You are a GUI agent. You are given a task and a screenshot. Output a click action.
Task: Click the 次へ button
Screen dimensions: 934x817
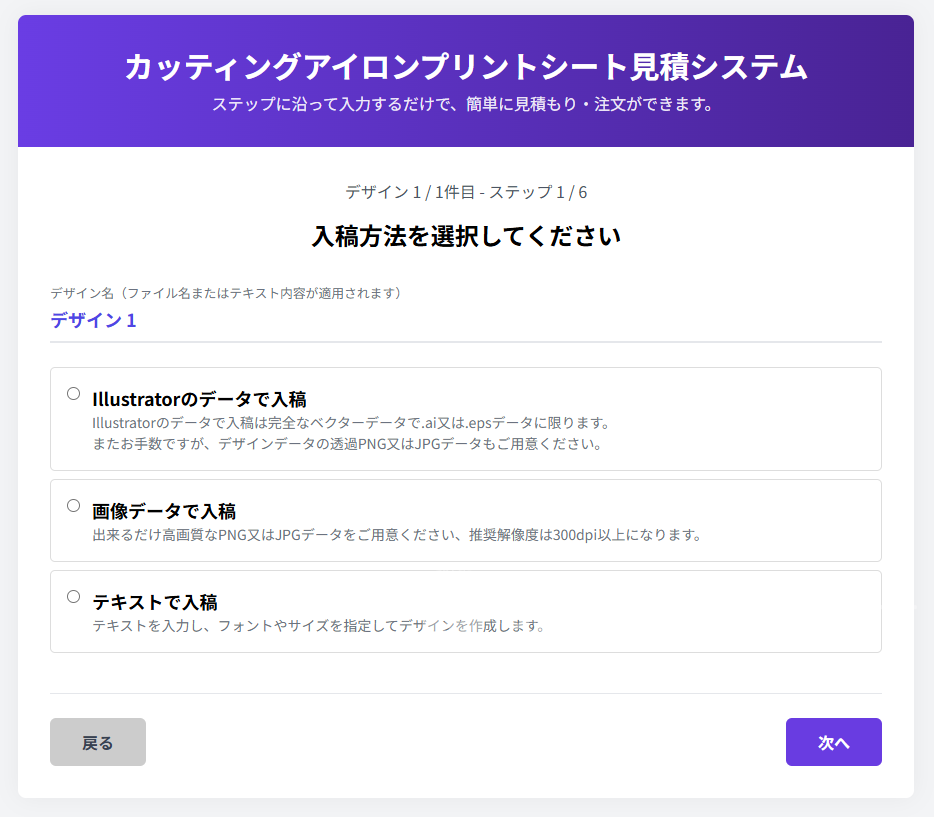833,742
